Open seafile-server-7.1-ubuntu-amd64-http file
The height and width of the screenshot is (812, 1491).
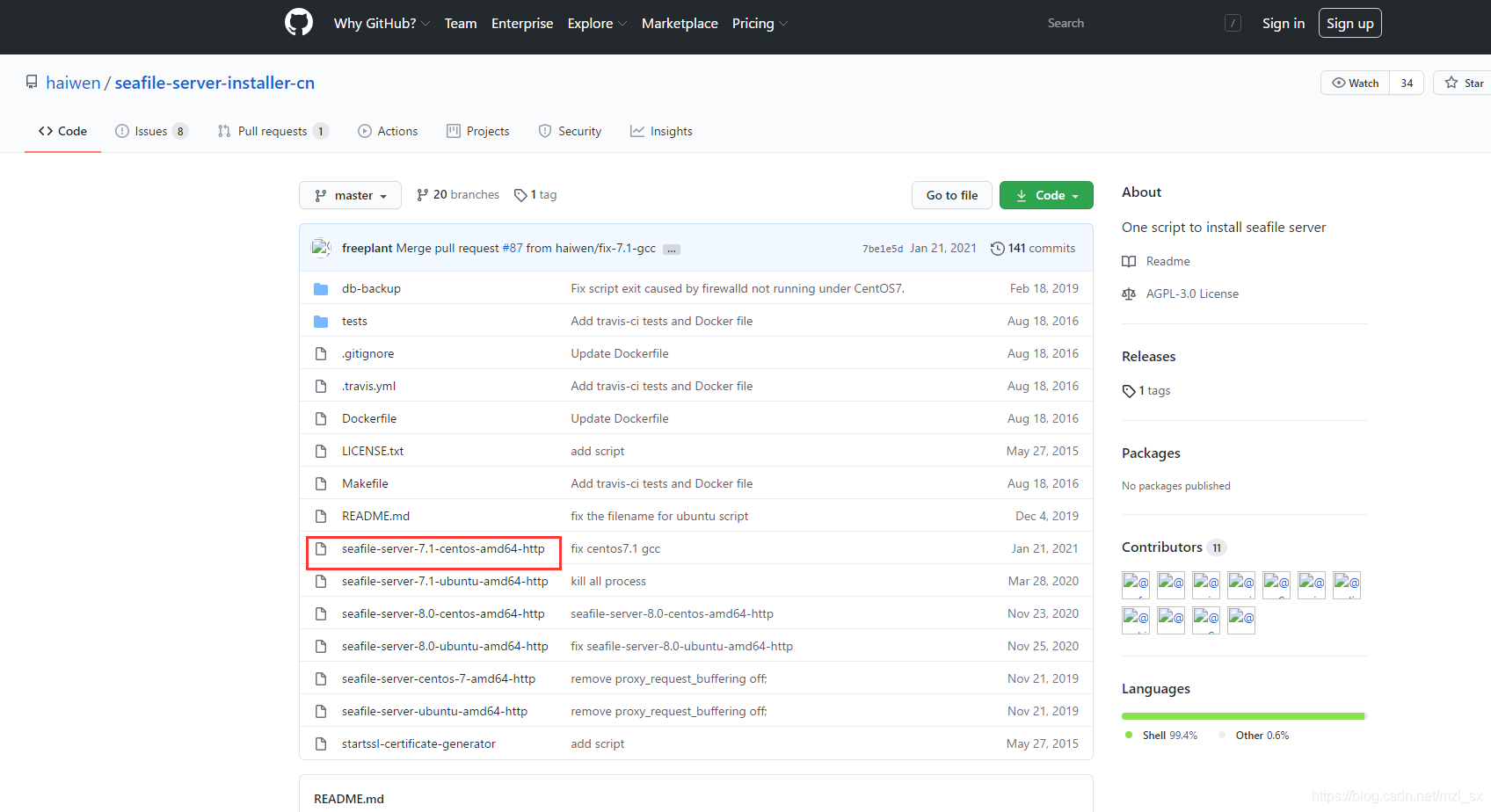(445, 582)
